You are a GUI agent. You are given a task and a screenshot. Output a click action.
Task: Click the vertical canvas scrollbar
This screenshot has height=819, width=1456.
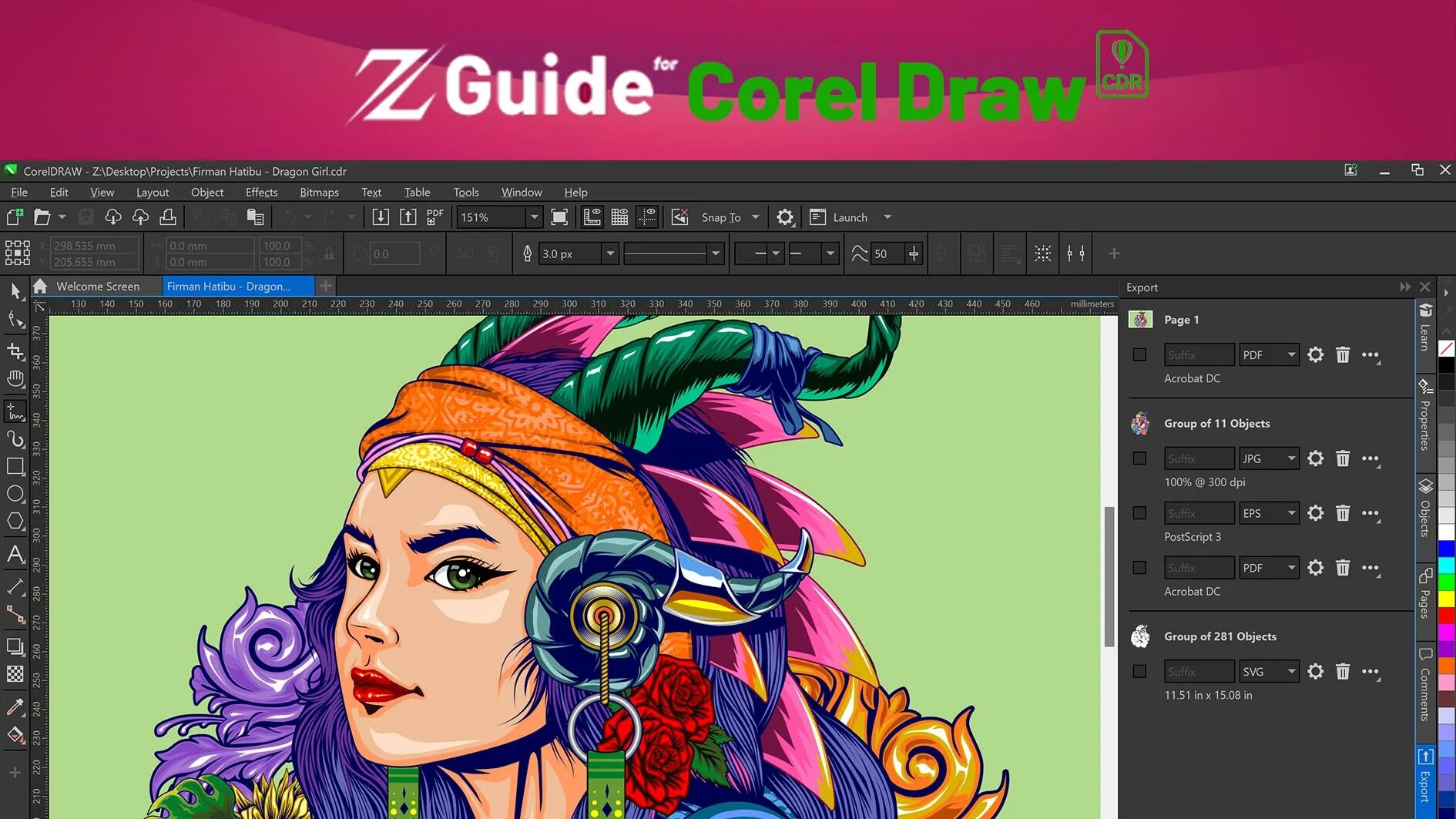(x=1109, y=576)
